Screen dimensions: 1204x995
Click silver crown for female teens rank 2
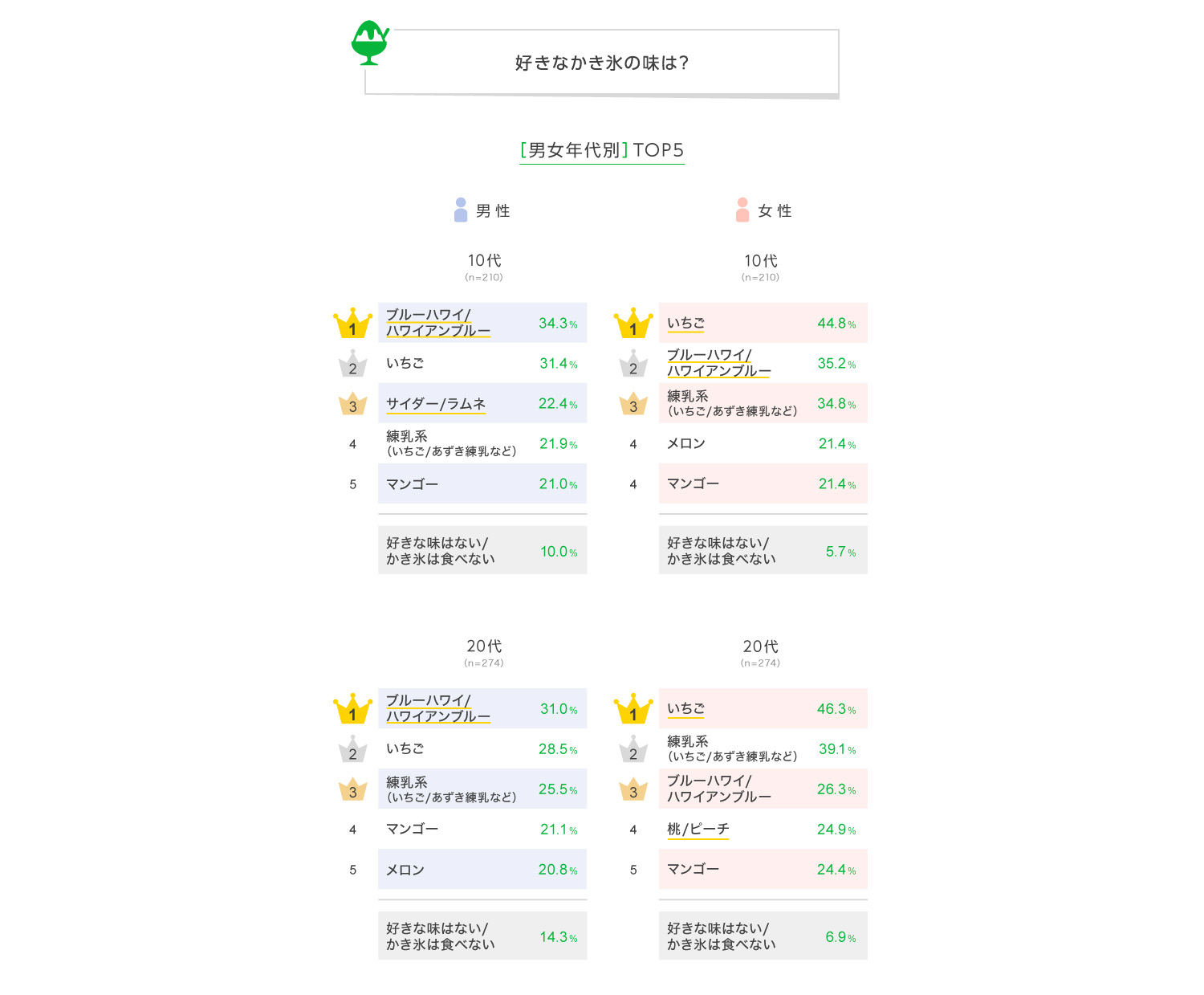coord(633,364)
